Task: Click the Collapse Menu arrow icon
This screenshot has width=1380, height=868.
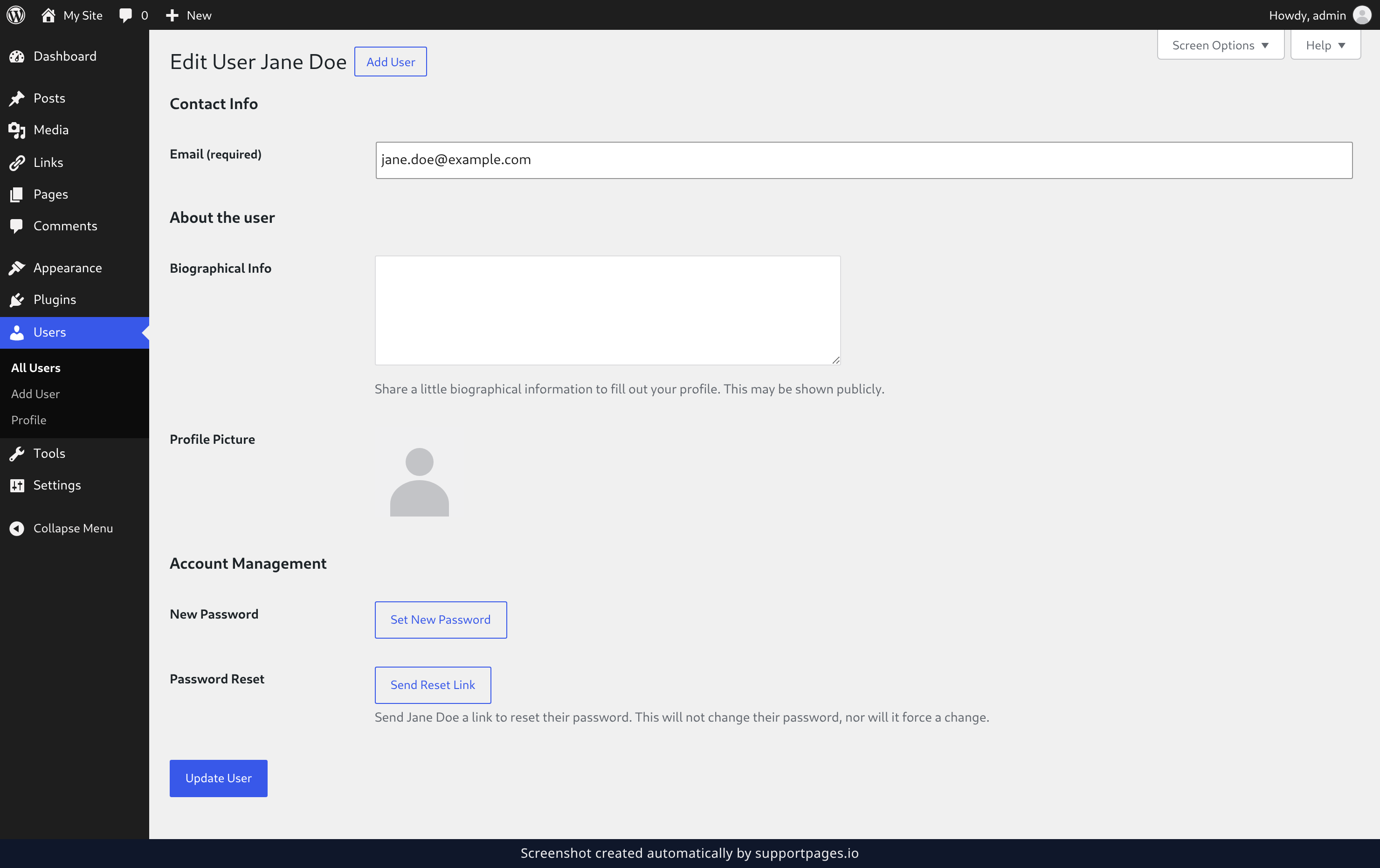Action: (x=17, y=528)
